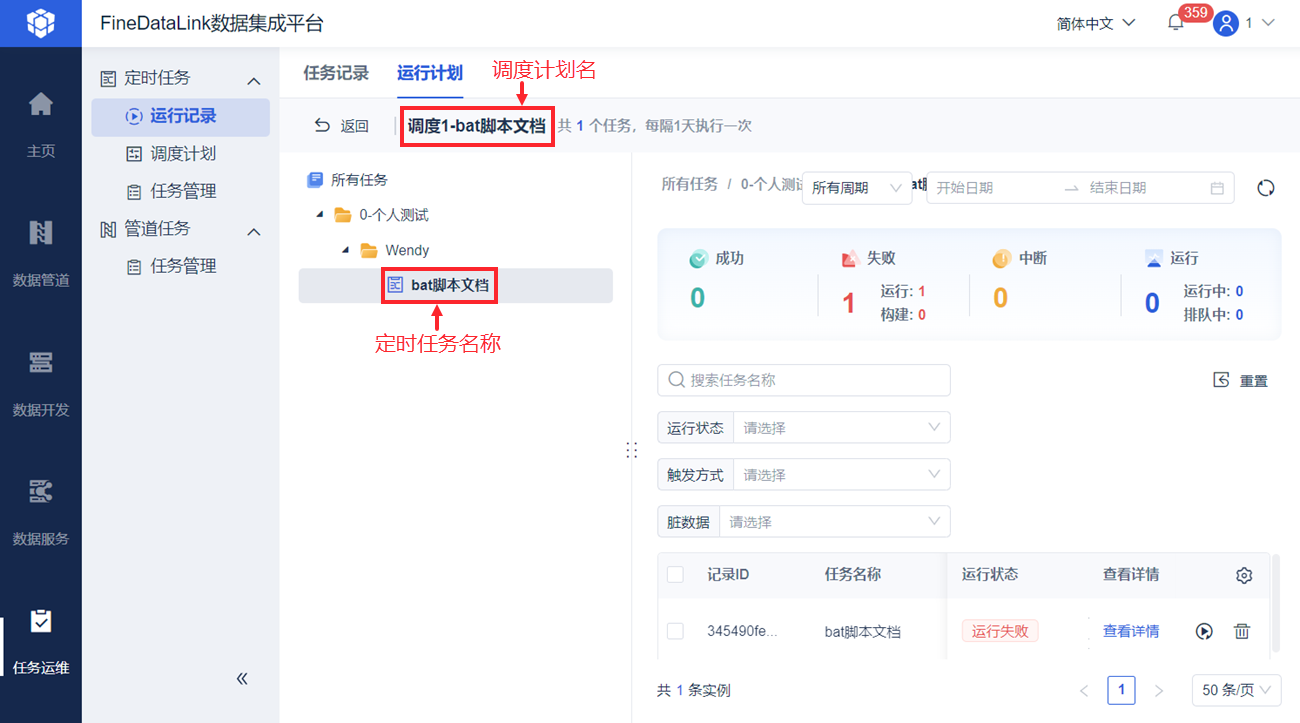
Task: Click the search magnifier icon
Action: 676,380
